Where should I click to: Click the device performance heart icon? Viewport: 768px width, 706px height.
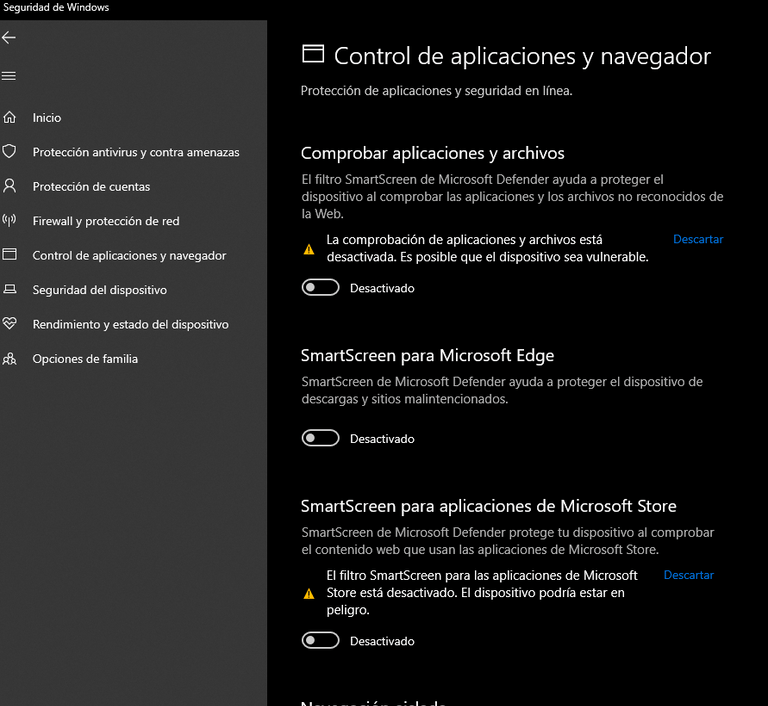point(10,324)
